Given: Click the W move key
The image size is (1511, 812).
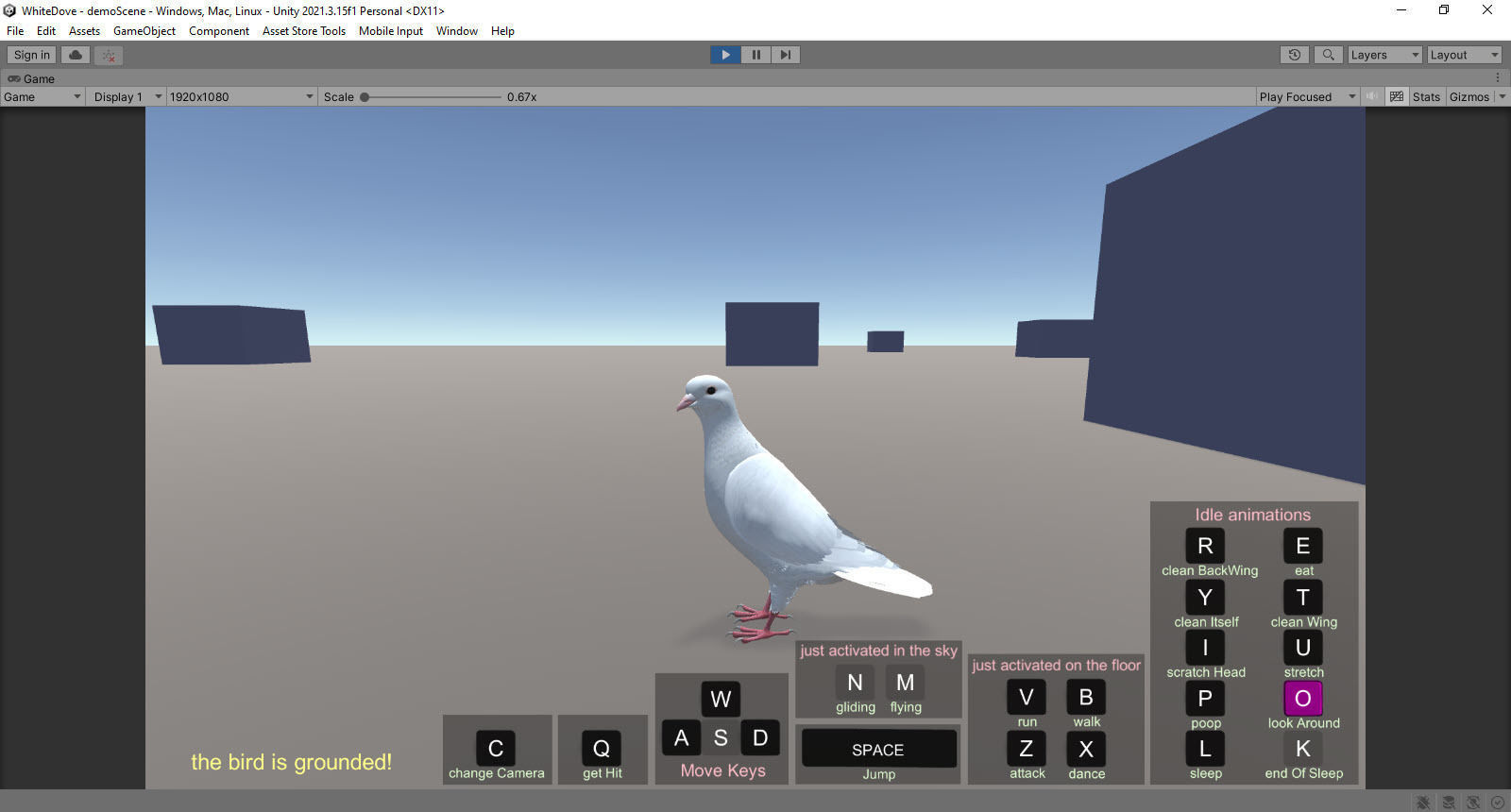Looking at the screenshot, I should click(721, 699).
